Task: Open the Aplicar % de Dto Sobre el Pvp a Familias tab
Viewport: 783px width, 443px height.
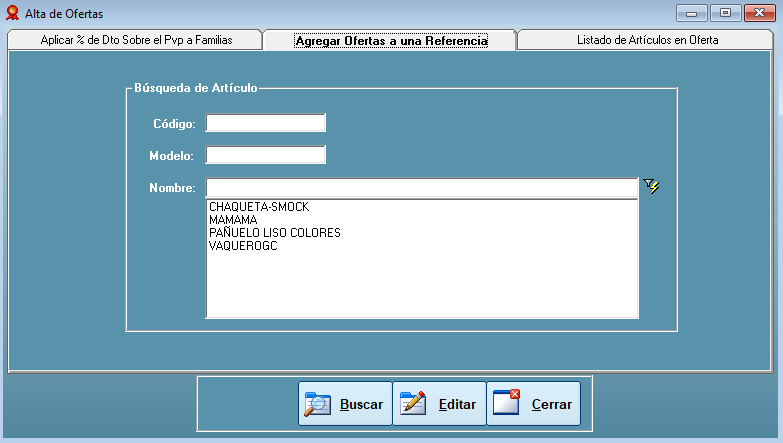Action: coord(135,40)
